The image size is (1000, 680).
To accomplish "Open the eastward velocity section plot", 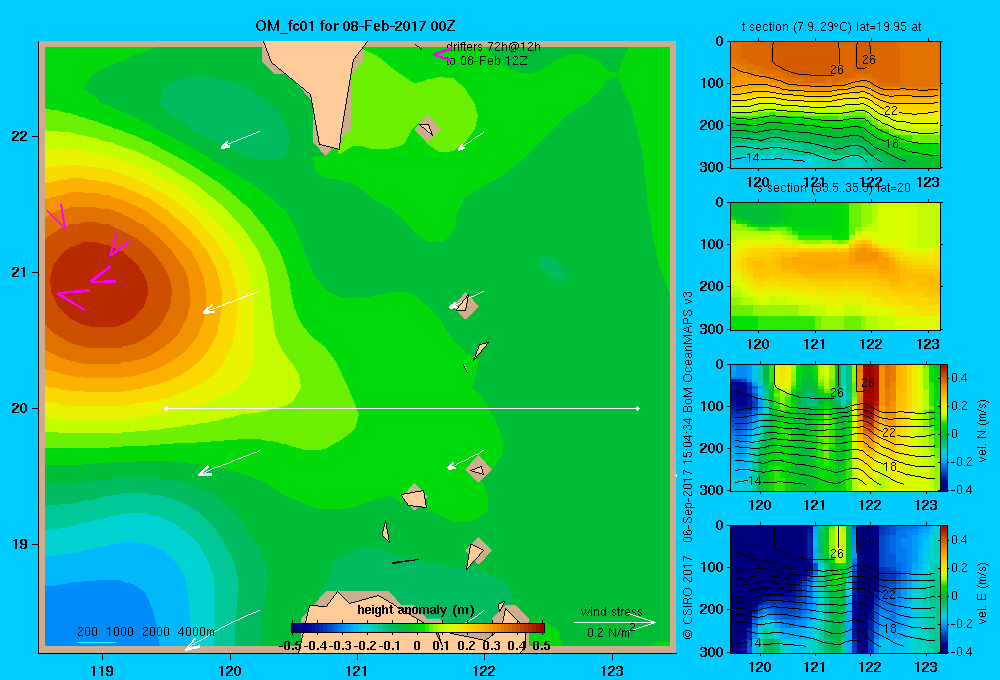I will coord(835,588).
